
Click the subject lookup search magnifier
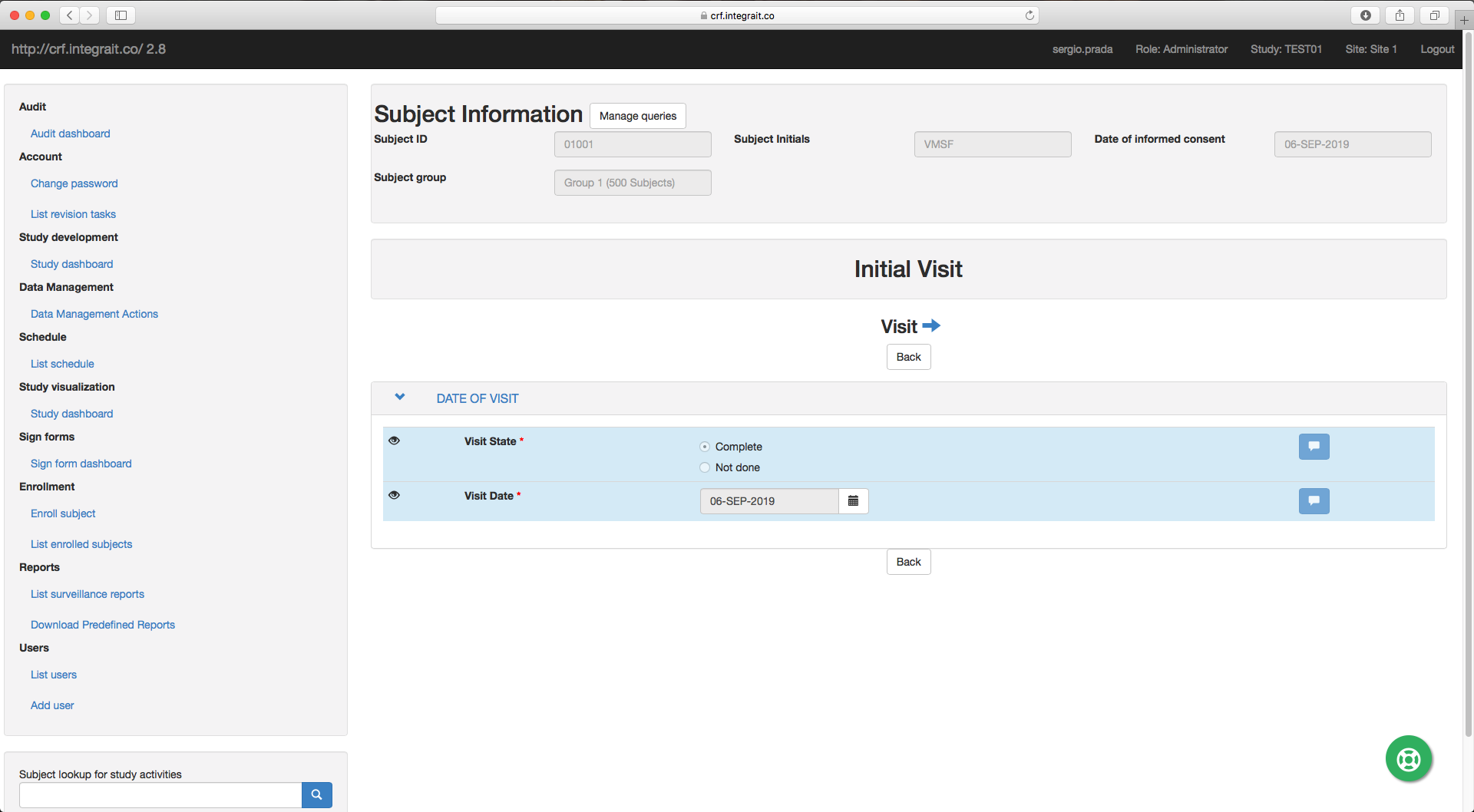(316, 794)
